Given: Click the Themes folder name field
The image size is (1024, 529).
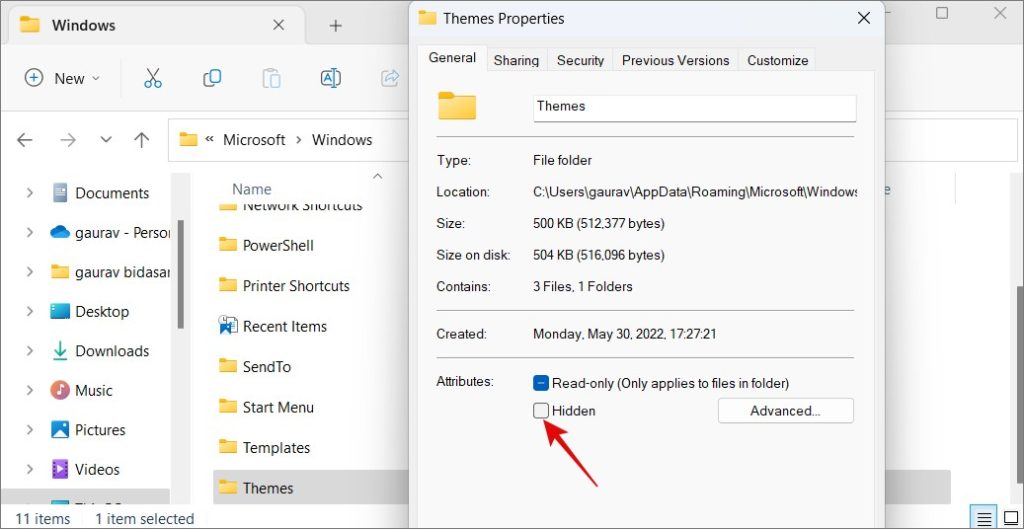Looking at the screenshot, I should [695, 108].
